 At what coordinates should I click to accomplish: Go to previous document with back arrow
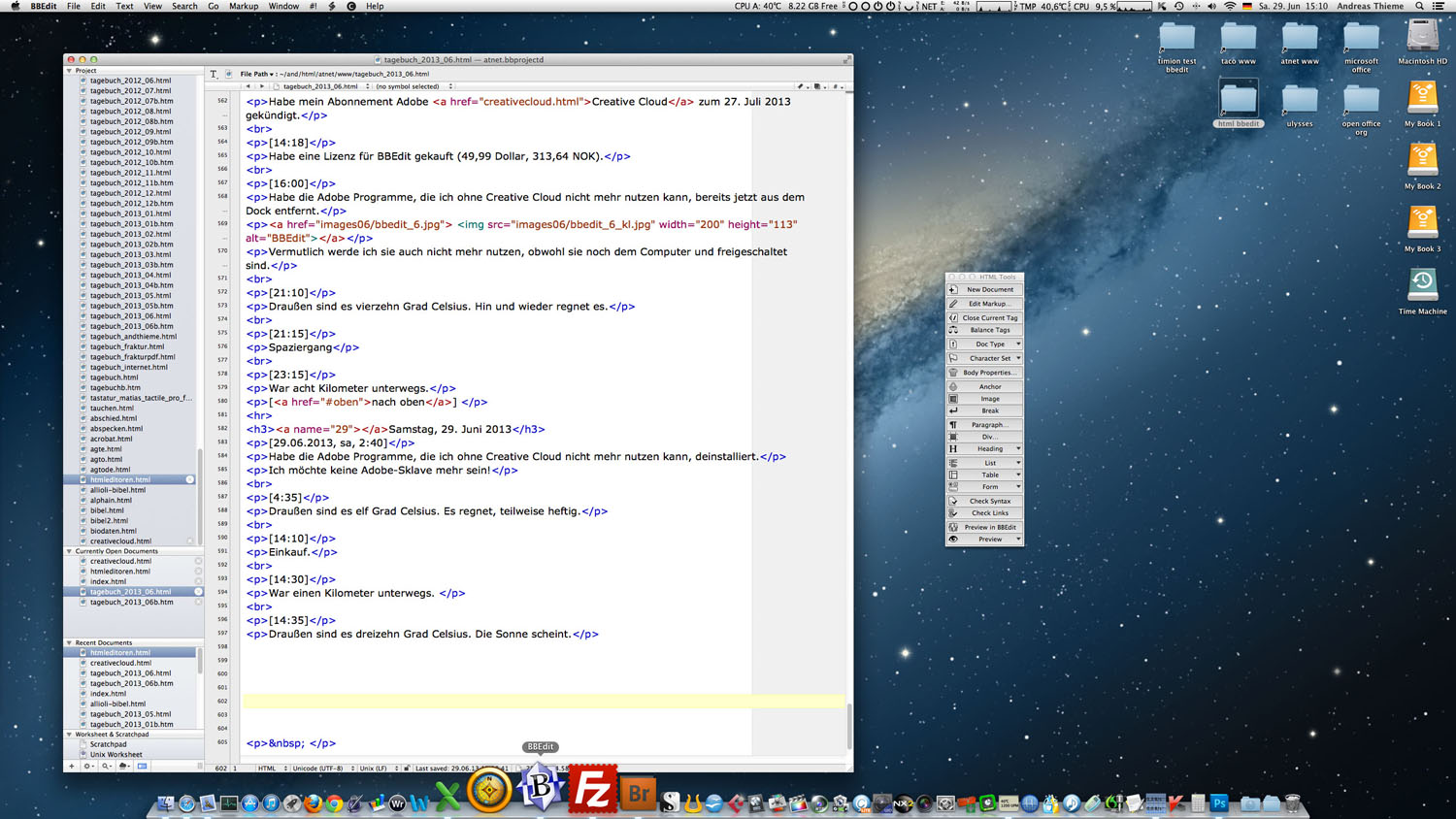pyautogui.click(x=248, y=86)
